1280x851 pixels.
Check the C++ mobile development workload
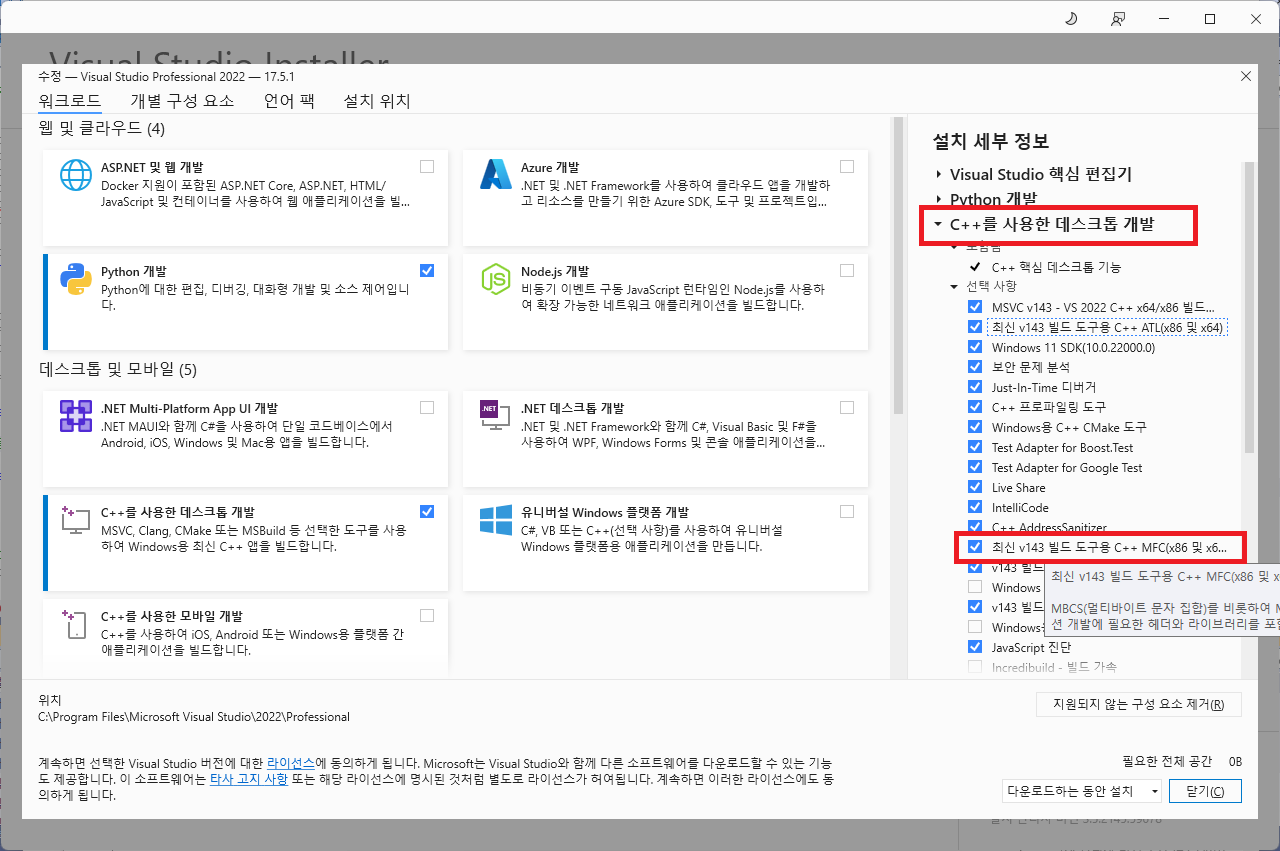(x=427, y=615)
